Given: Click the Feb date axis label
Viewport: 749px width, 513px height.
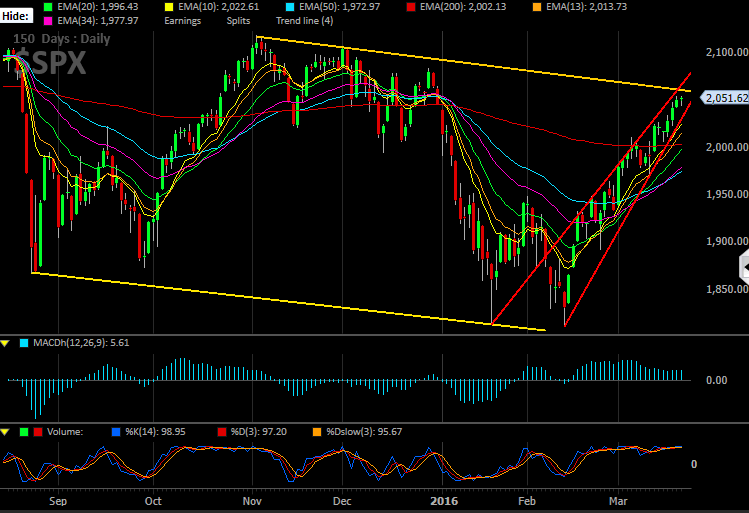Looking at the screenshot, I should click(x=527, y=501).
